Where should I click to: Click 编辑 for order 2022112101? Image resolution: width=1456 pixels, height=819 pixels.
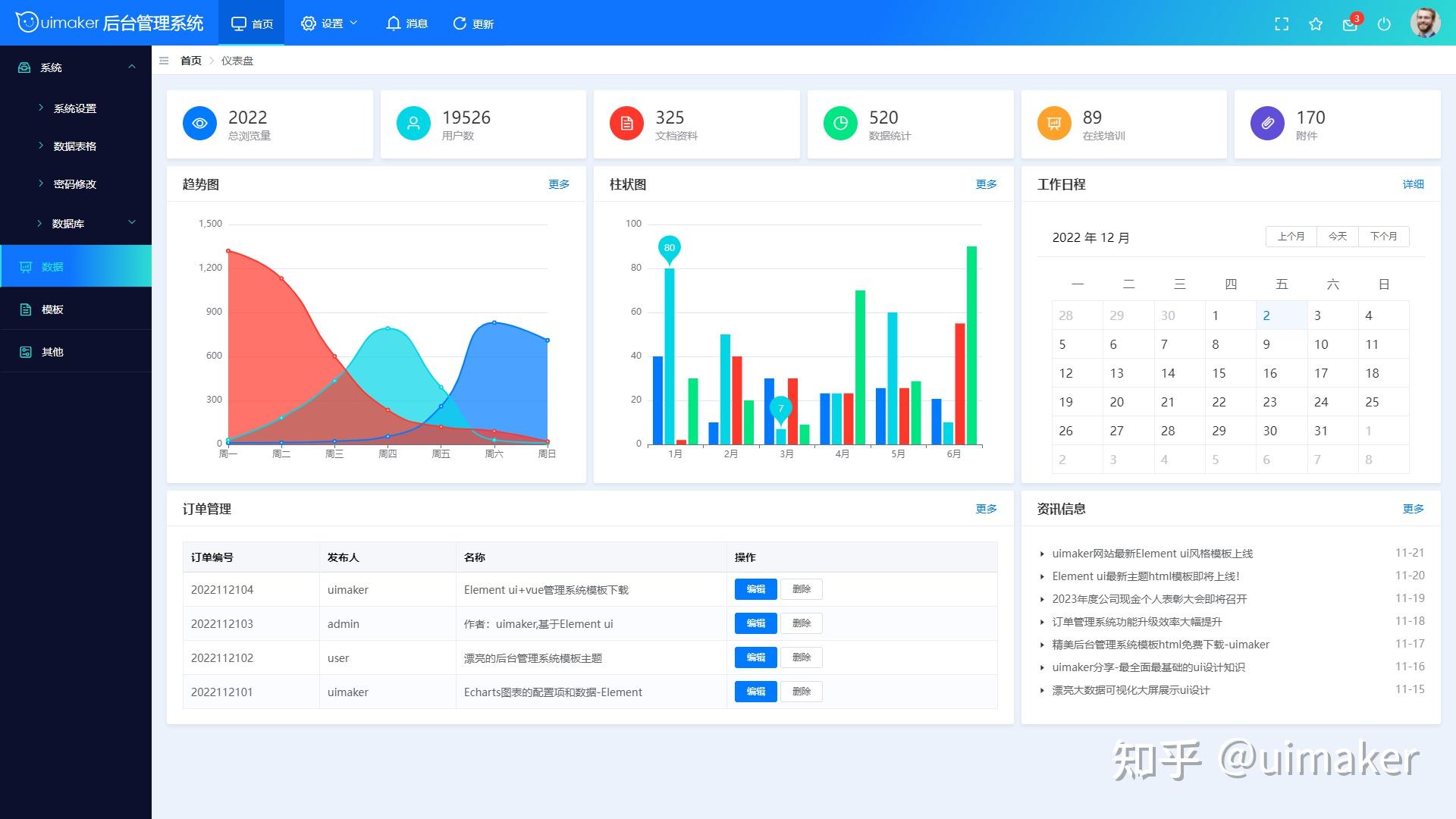[x=755, y=692]
